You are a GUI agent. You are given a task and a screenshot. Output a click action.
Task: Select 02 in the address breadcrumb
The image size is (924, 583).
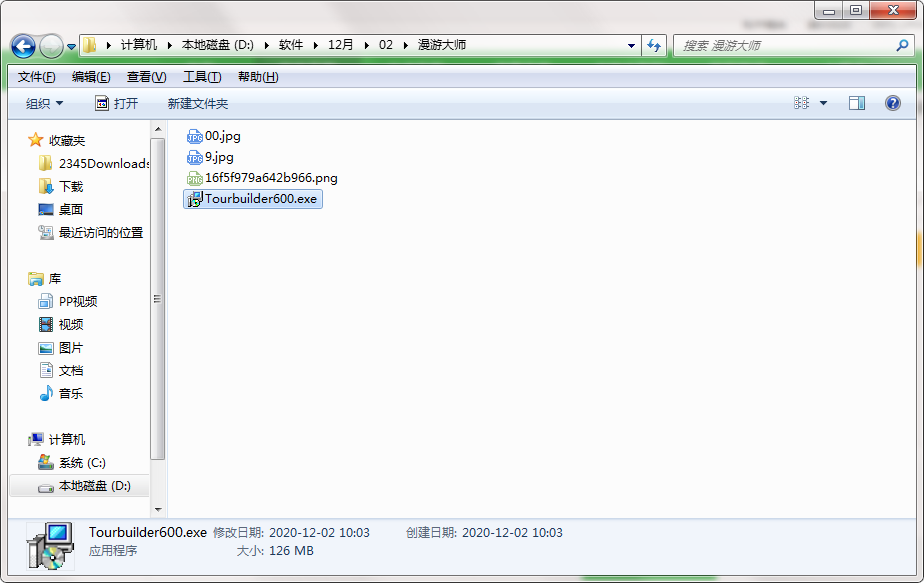pos(386,45)
